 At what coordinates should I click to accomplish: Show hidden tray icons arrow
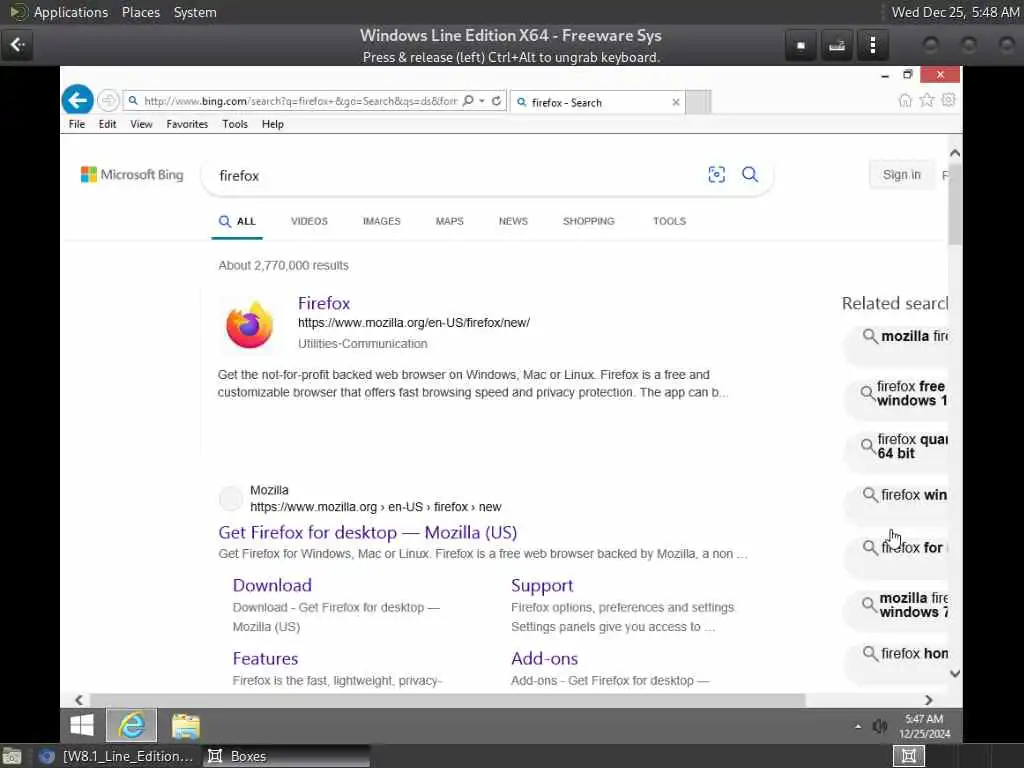click(857, 726)
